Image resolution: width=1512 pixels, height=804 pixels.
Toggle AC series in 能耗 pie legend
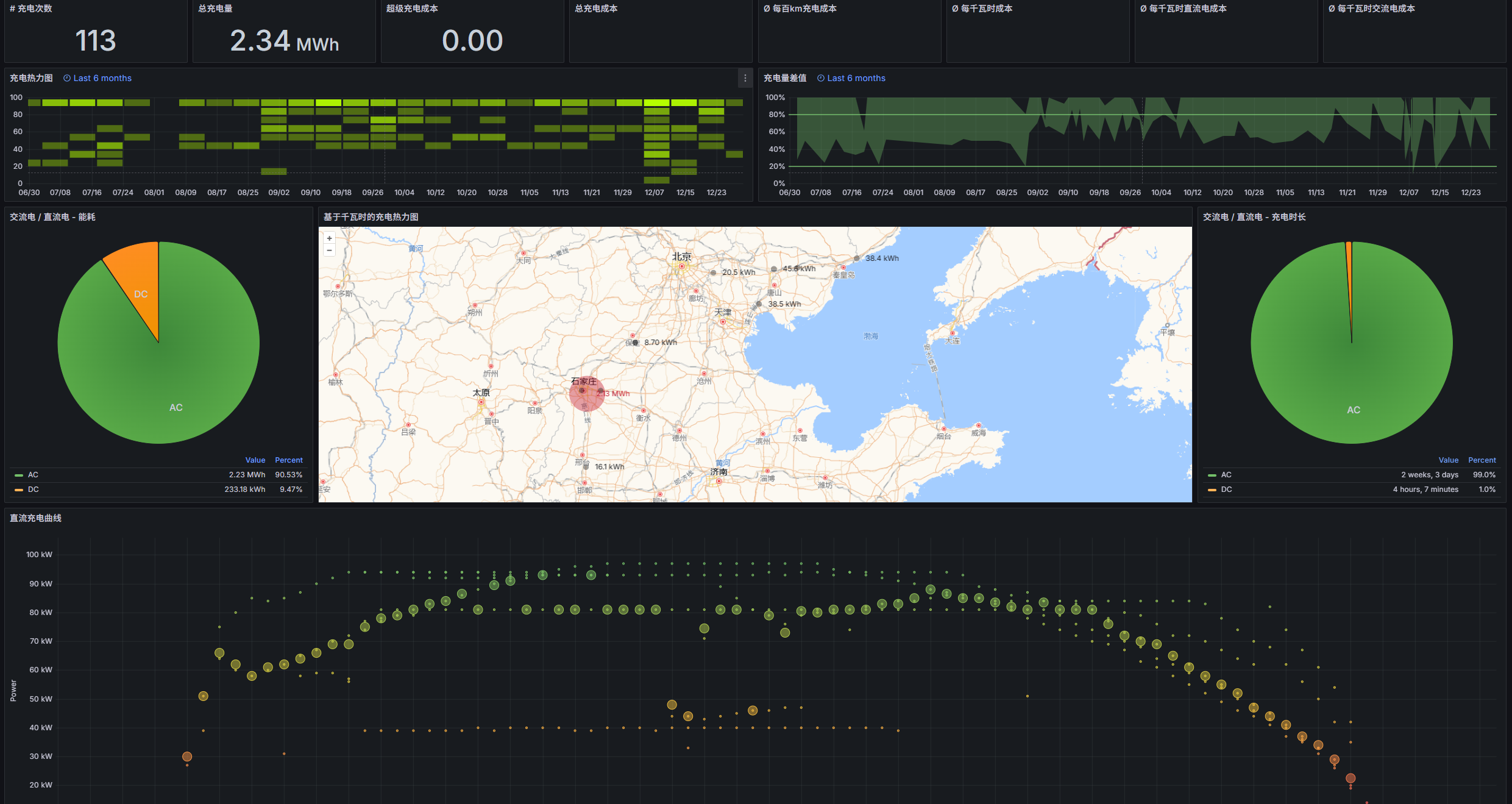[33, 475]
